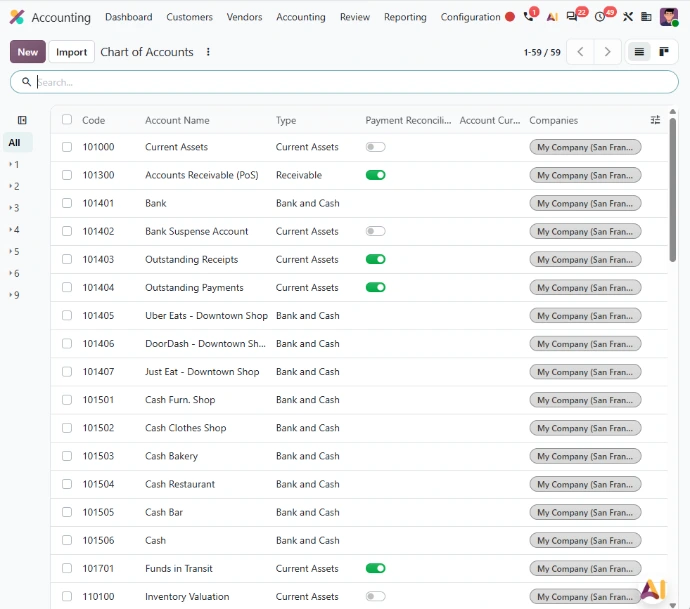Enable reconciliation toggle for 101000 Current Assets
This screenshot has width=690, height=609.
pos(375,147)
